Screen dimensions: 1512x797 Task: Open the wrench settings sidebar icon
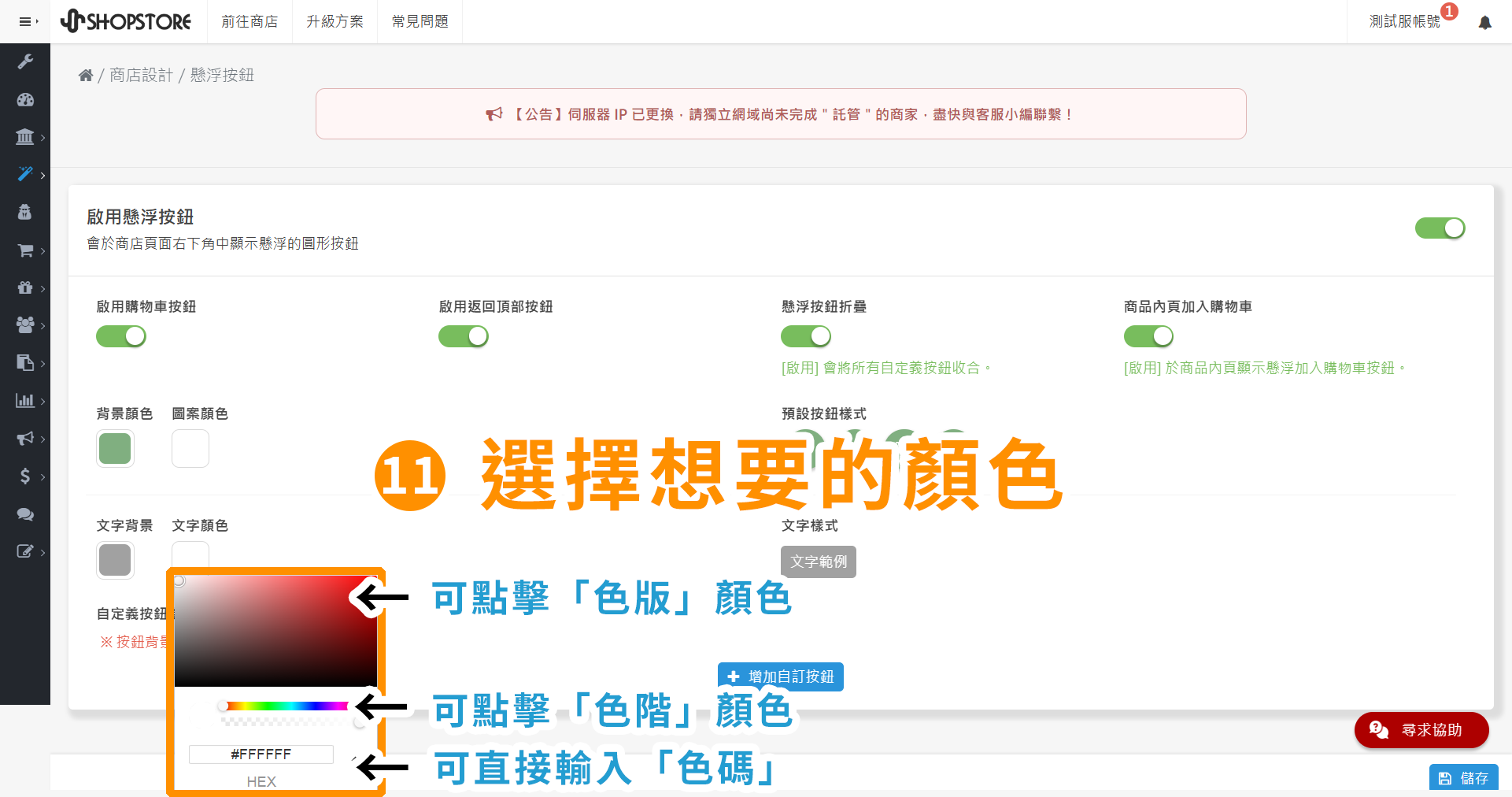25,61
